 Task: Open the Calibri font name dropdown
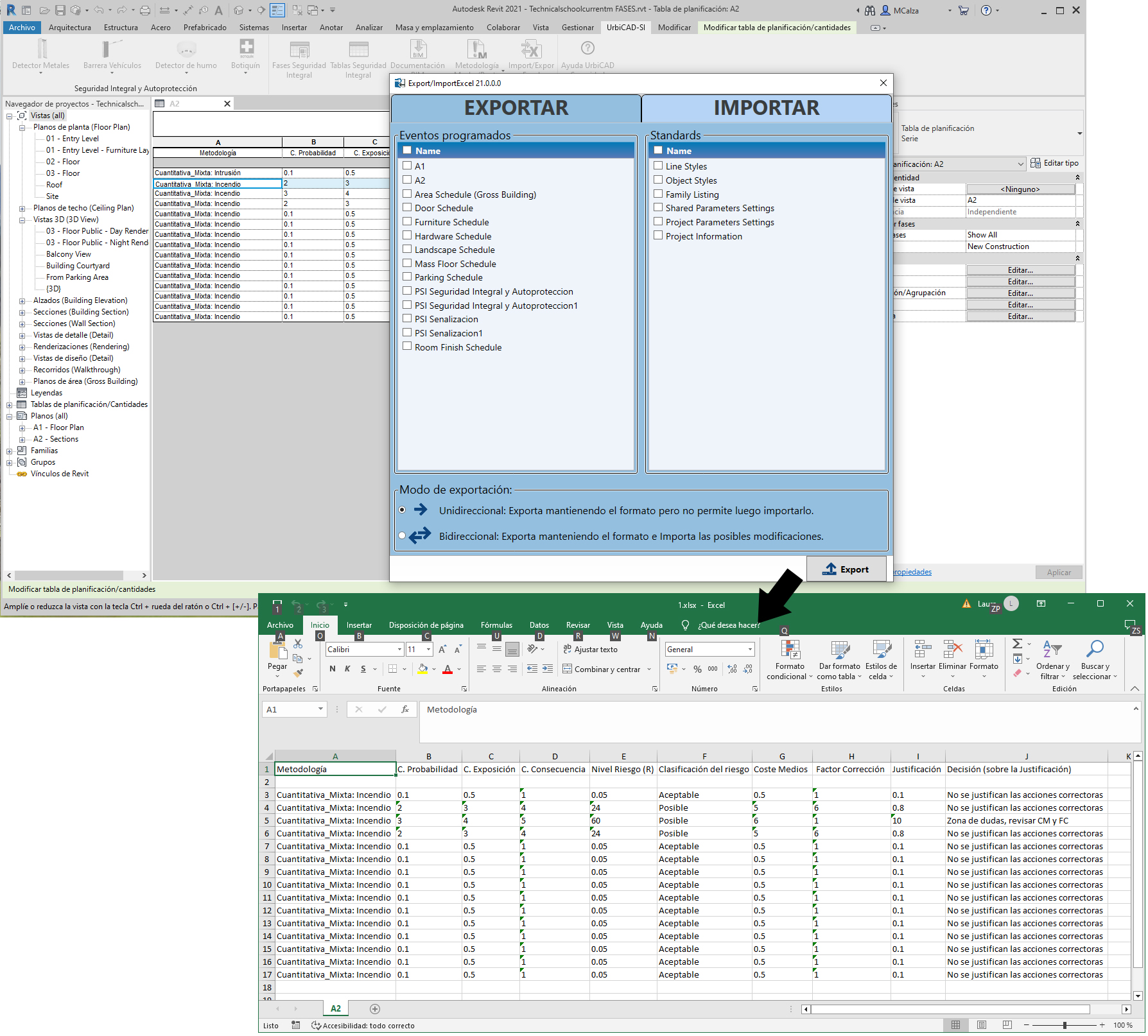(399, 650)
